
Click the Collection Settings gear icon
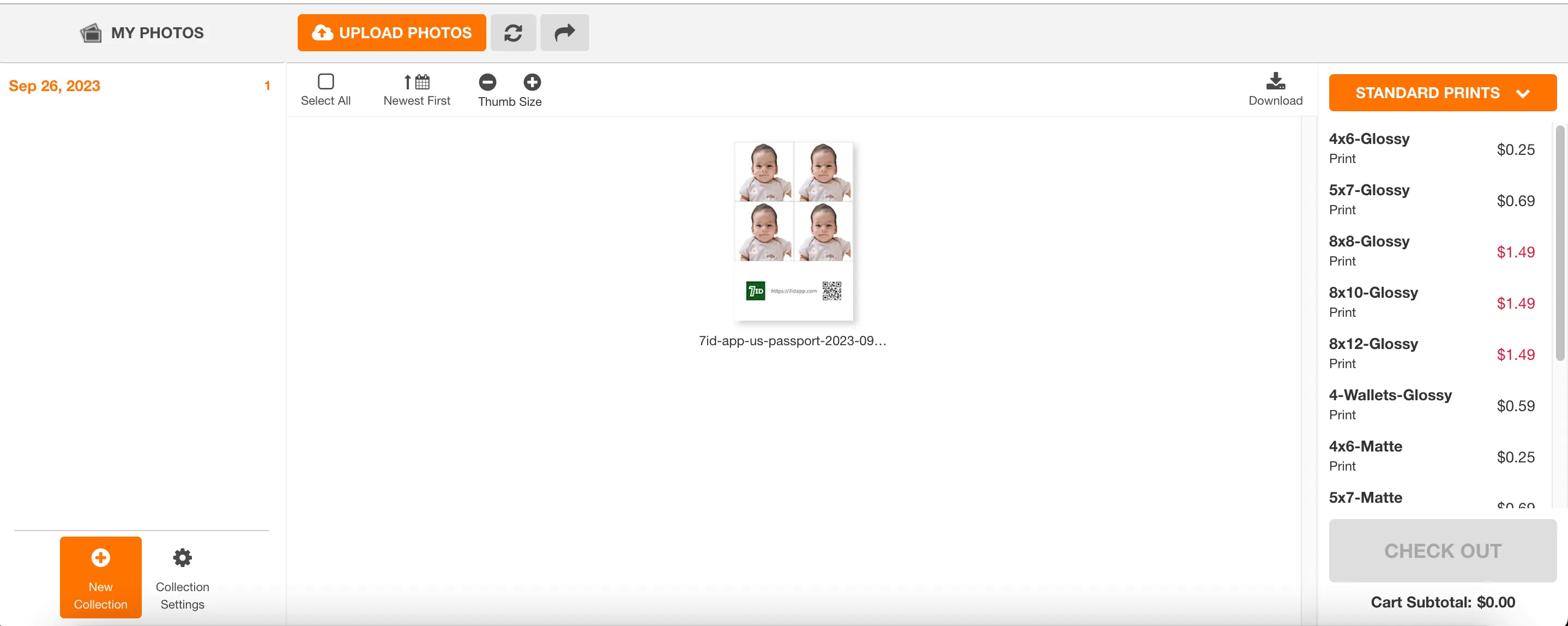pyautogui.click(x=183, y=557)
